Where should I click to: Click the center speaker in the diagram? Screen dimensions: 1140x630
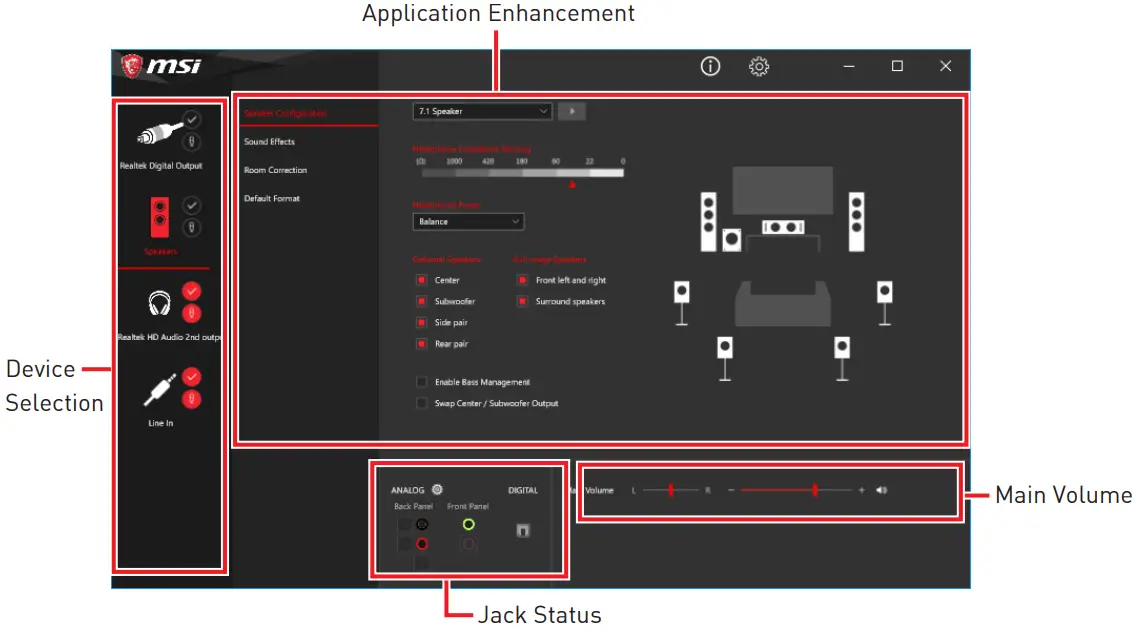[x=783, y=227]
